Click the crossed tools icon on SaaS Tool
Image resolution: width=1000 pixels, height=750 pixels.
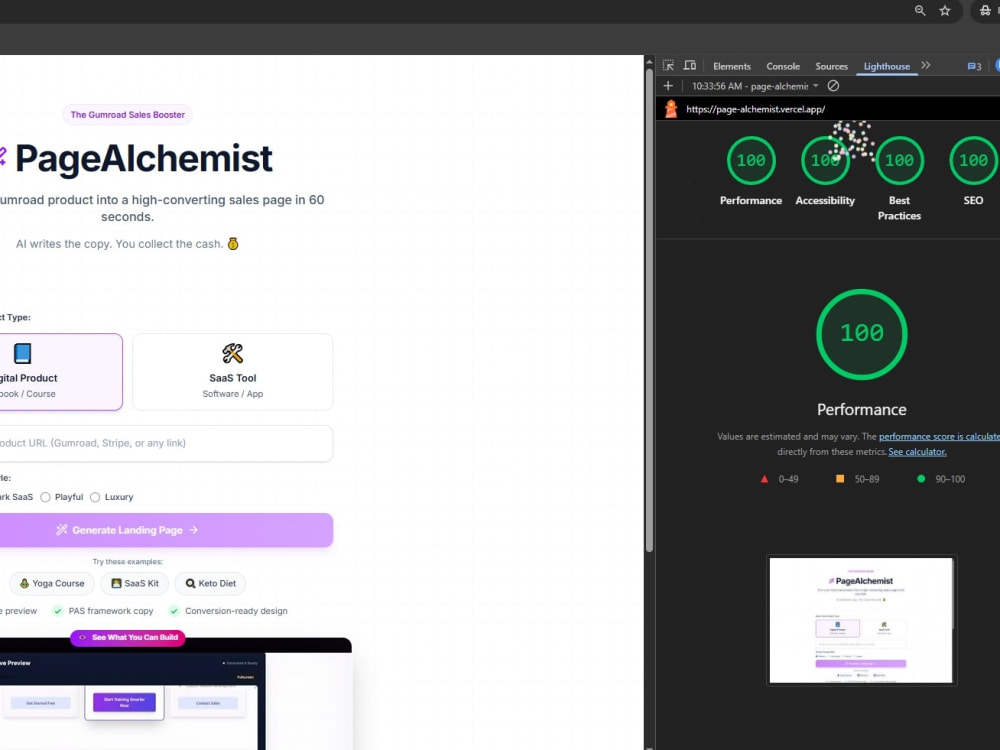click(232, 353)
